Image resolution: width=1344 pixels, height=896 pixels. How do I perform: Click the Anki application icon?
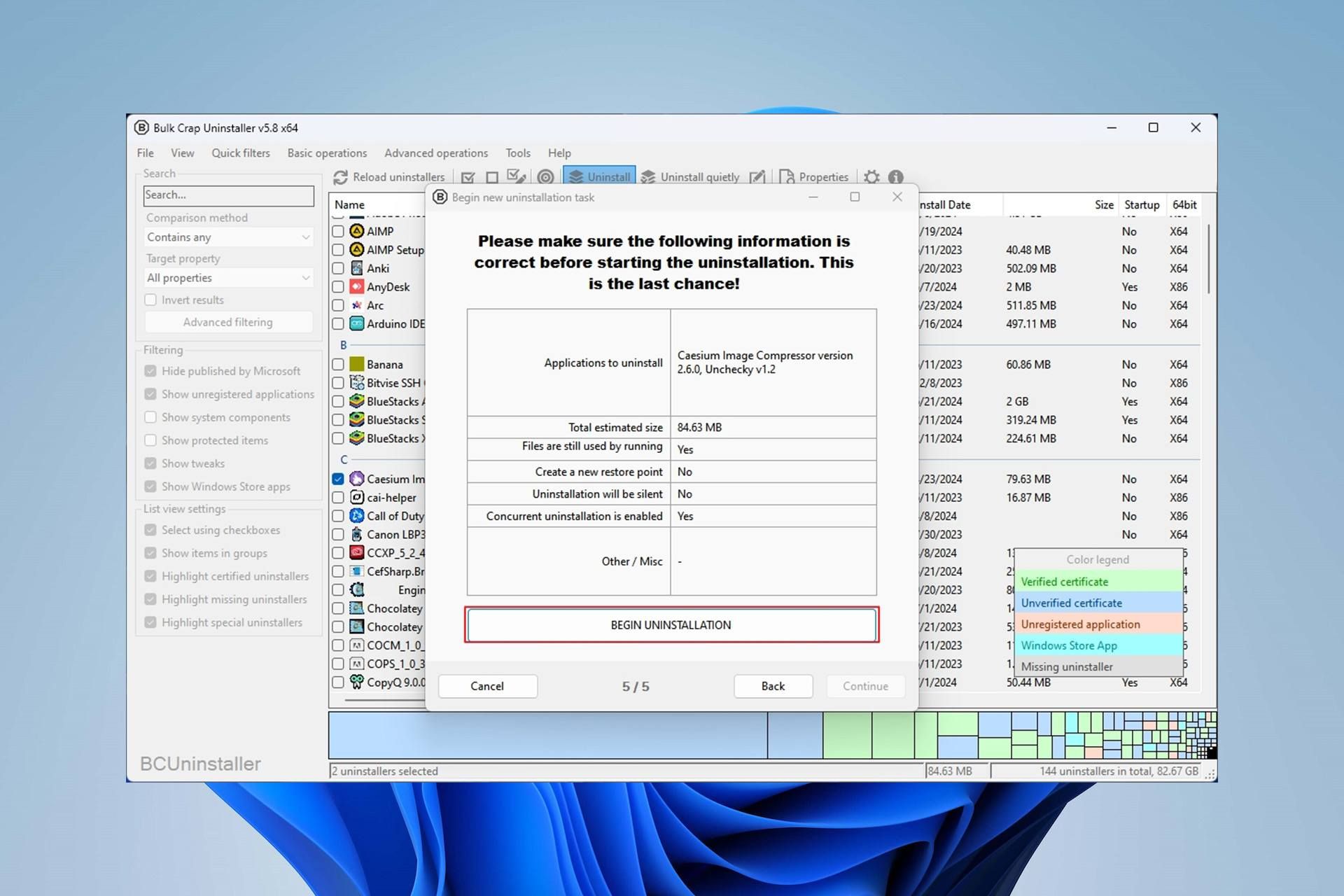click(357, 268)
